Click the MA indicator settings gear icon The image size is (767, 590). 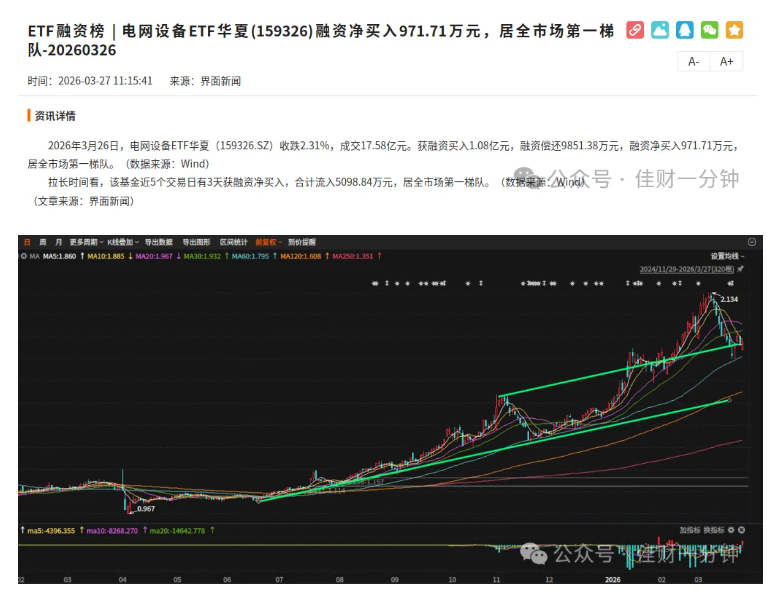(x=23, y=256)
